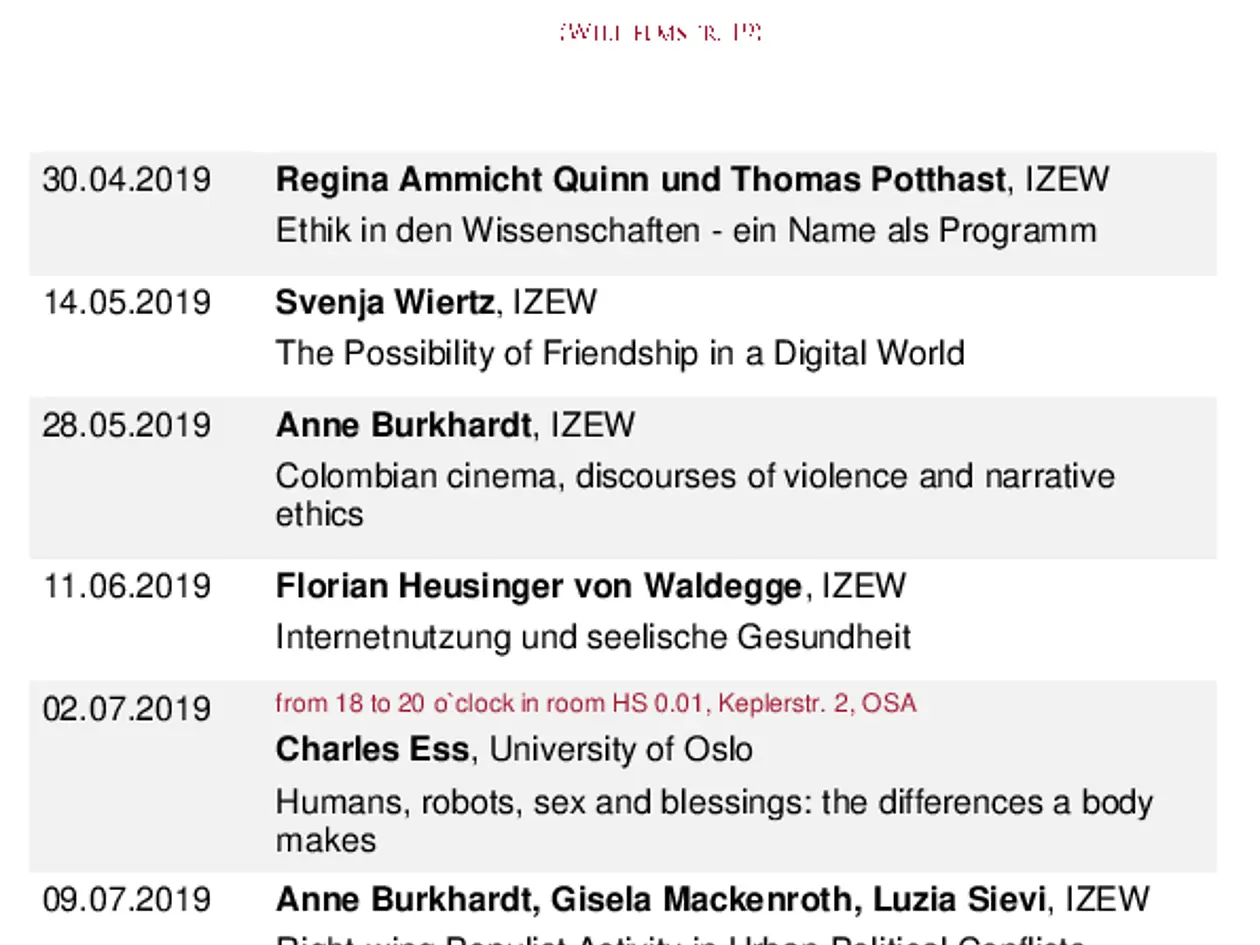Select the date 11.06.2019
The height and width of the screenshot is (945, 1260).
(127, 585)
